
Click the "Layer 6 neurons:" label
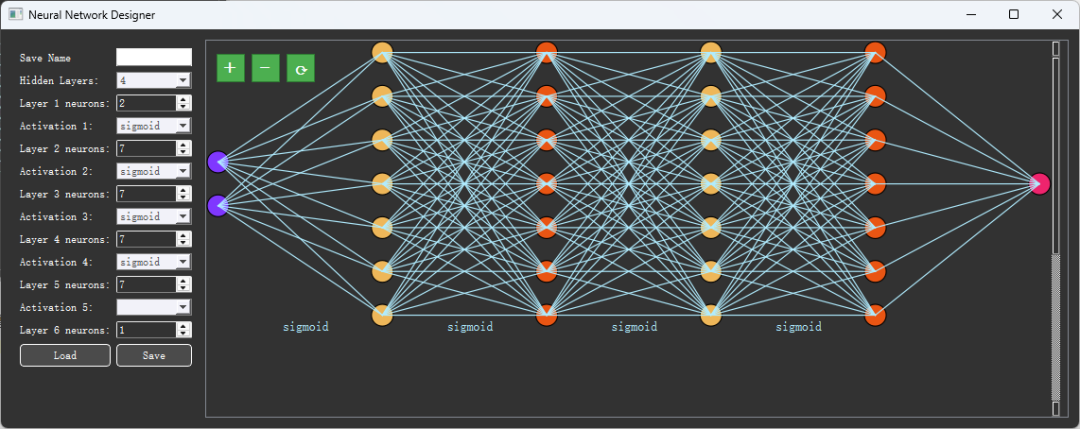(x=65, y=330)
